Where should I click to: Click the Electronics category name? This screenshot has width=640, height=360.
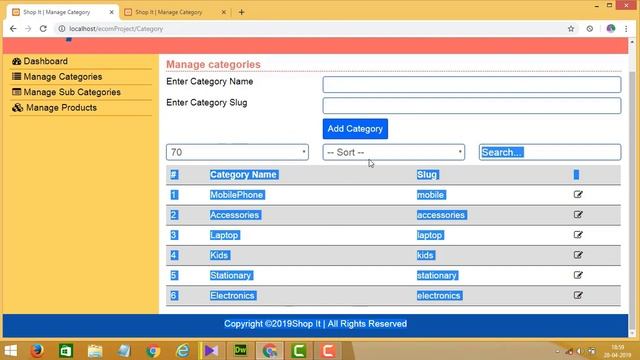tap(233, 296)
